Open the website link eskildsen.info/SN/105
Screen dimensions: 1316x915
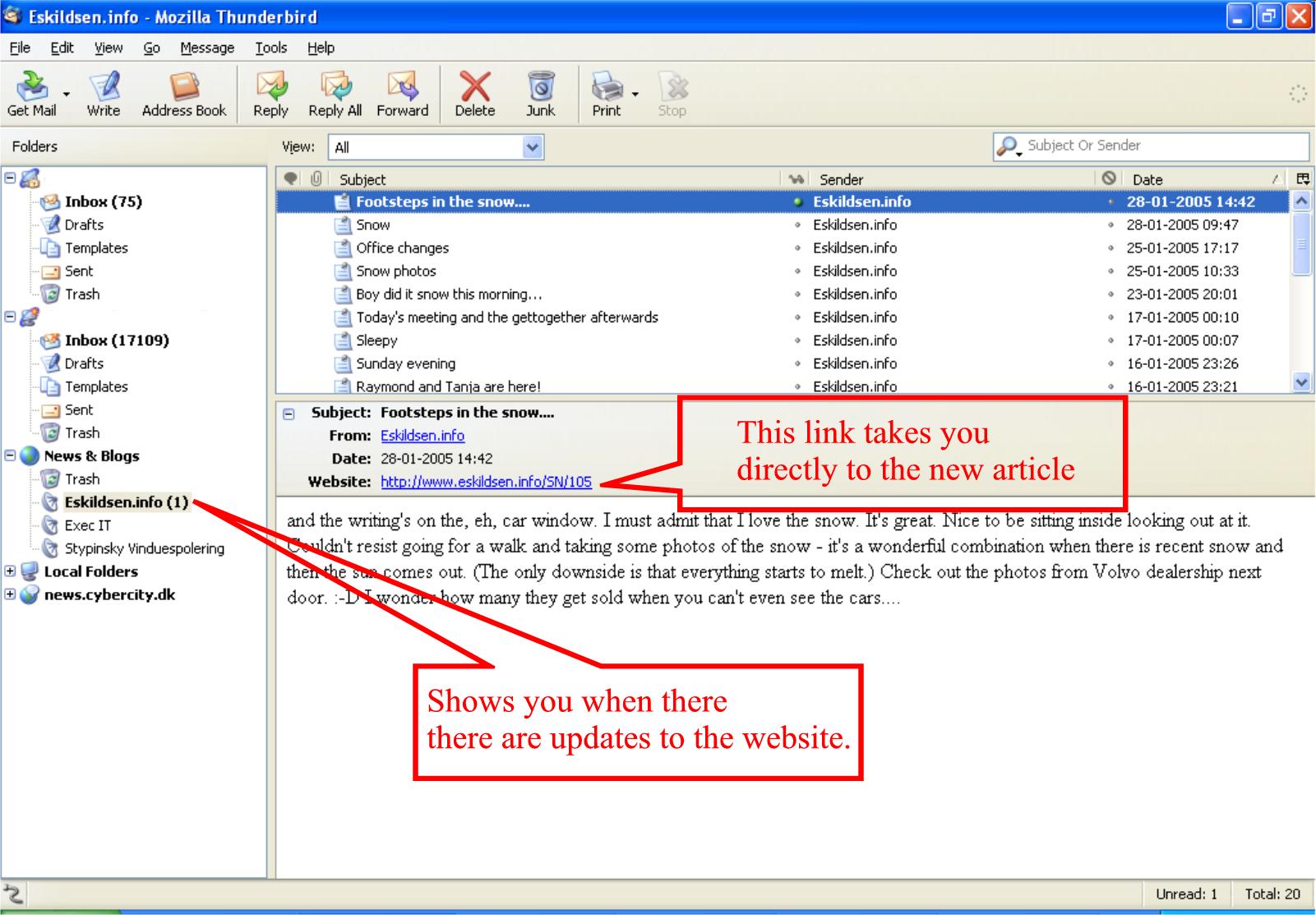click(x=486, y=482)
